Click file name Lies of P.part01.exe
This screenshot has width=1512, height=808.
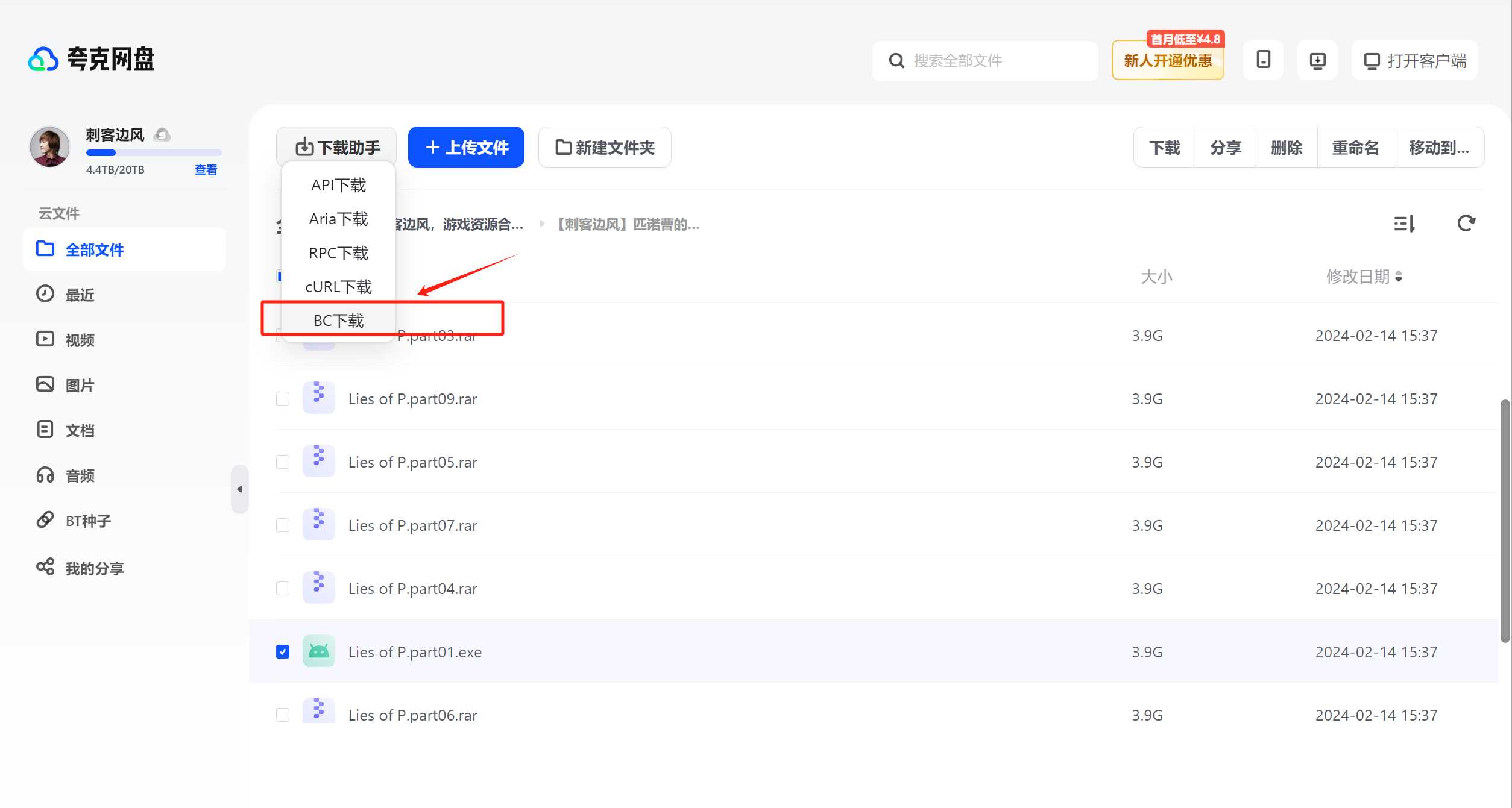pyautogui.click(x=415, y=652)
